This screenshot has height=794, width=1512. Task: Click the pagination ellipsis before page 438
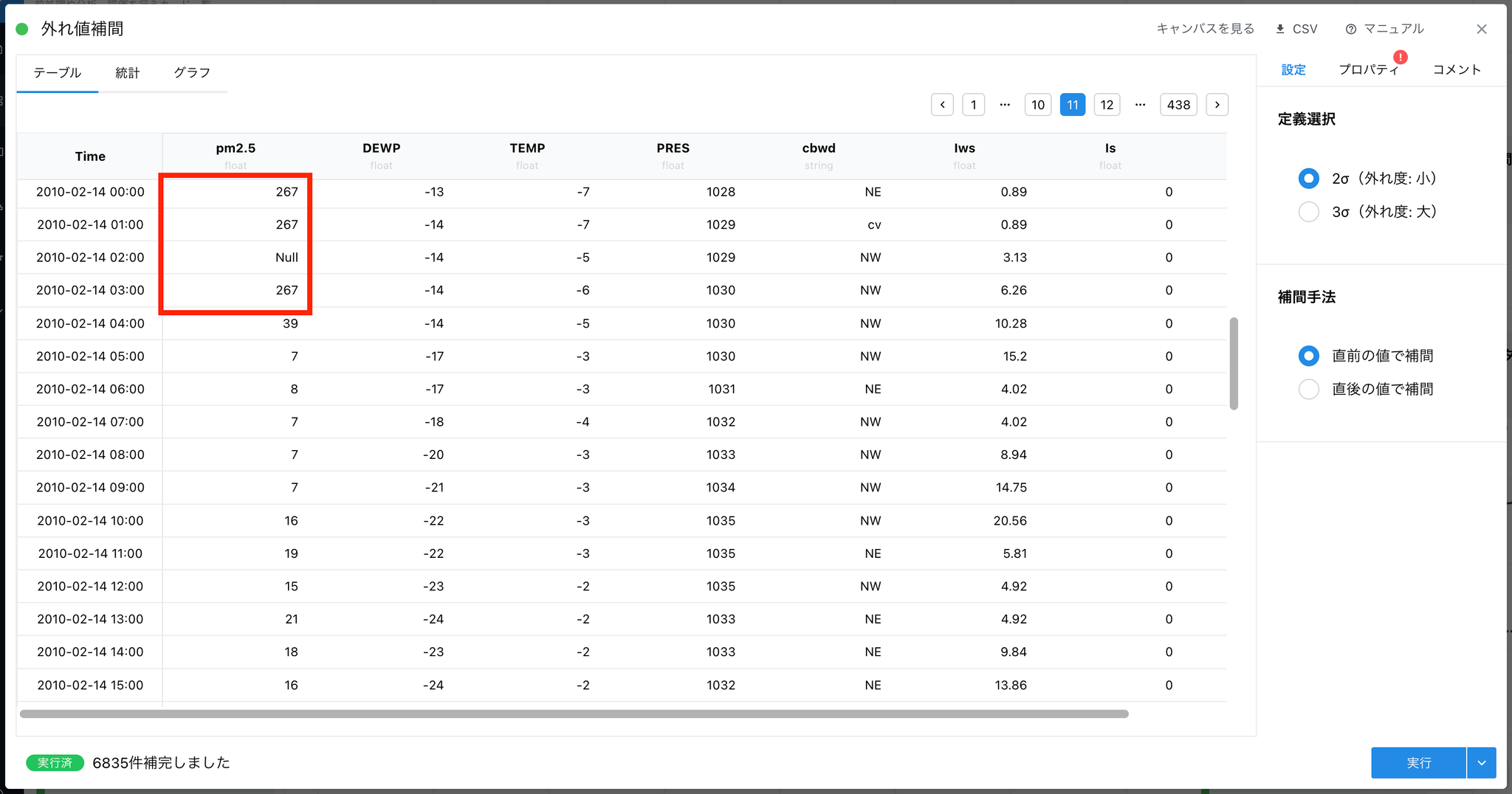click(x=1141, y=105)
